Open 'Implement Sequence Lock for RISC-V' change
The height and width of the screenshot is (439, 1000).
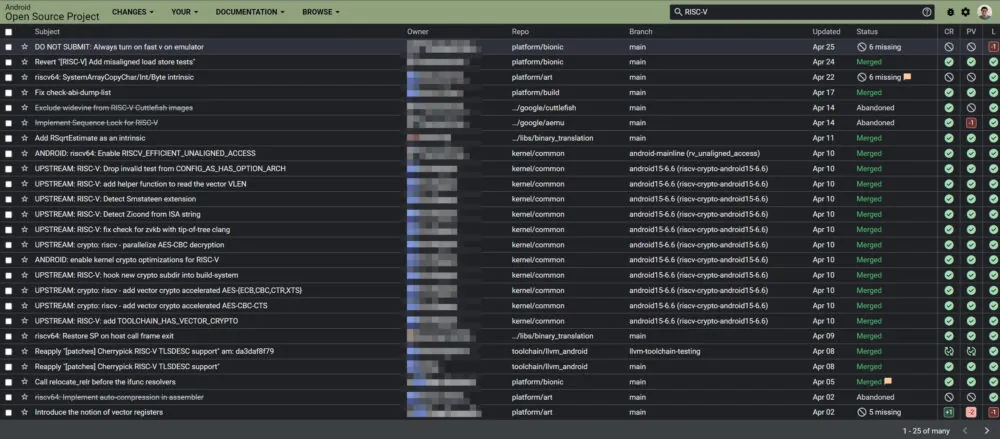click(x=96, y=123)
